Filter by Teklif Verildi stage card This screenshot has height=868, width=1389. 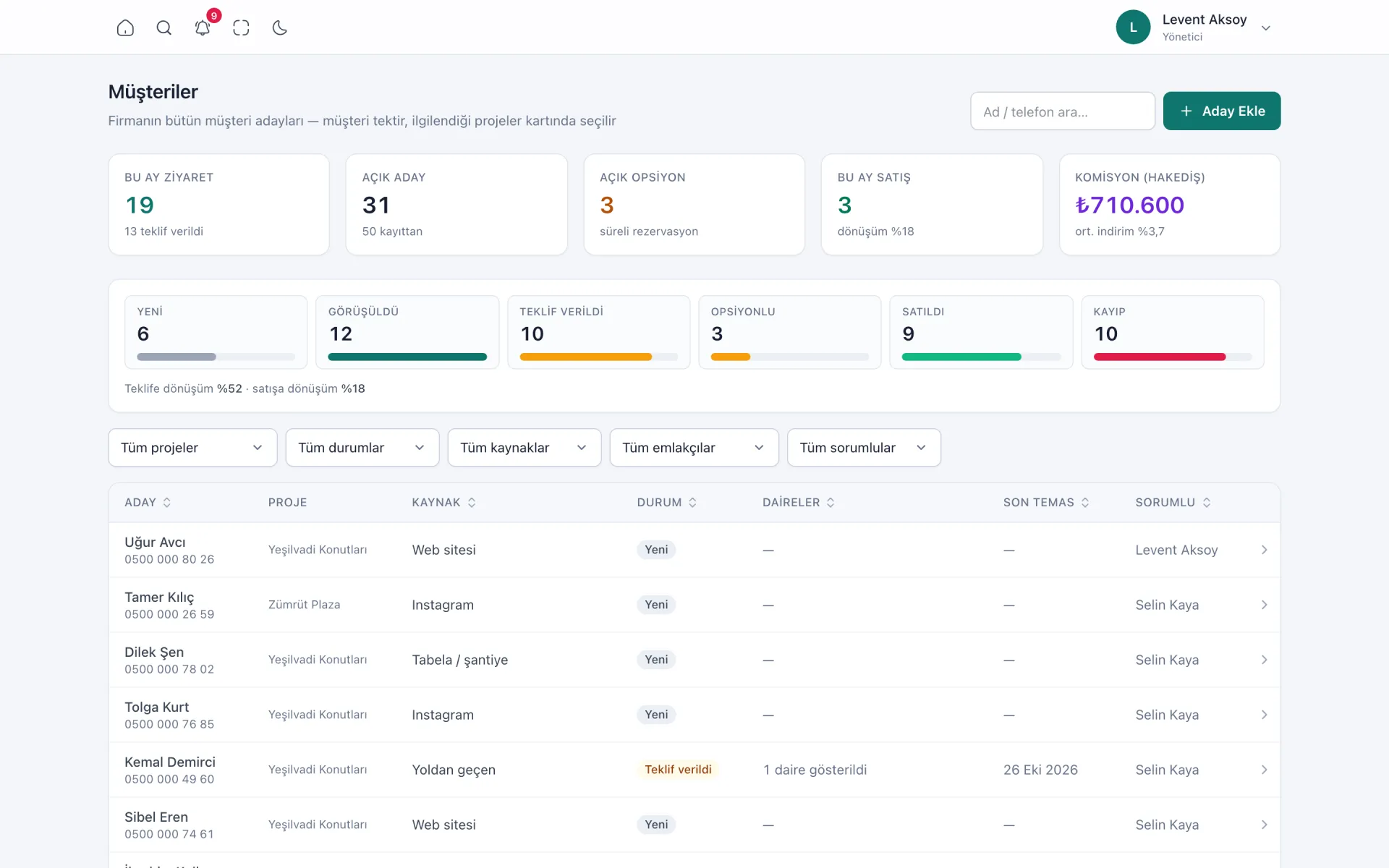pyautogui.click(x=598, y=332)
